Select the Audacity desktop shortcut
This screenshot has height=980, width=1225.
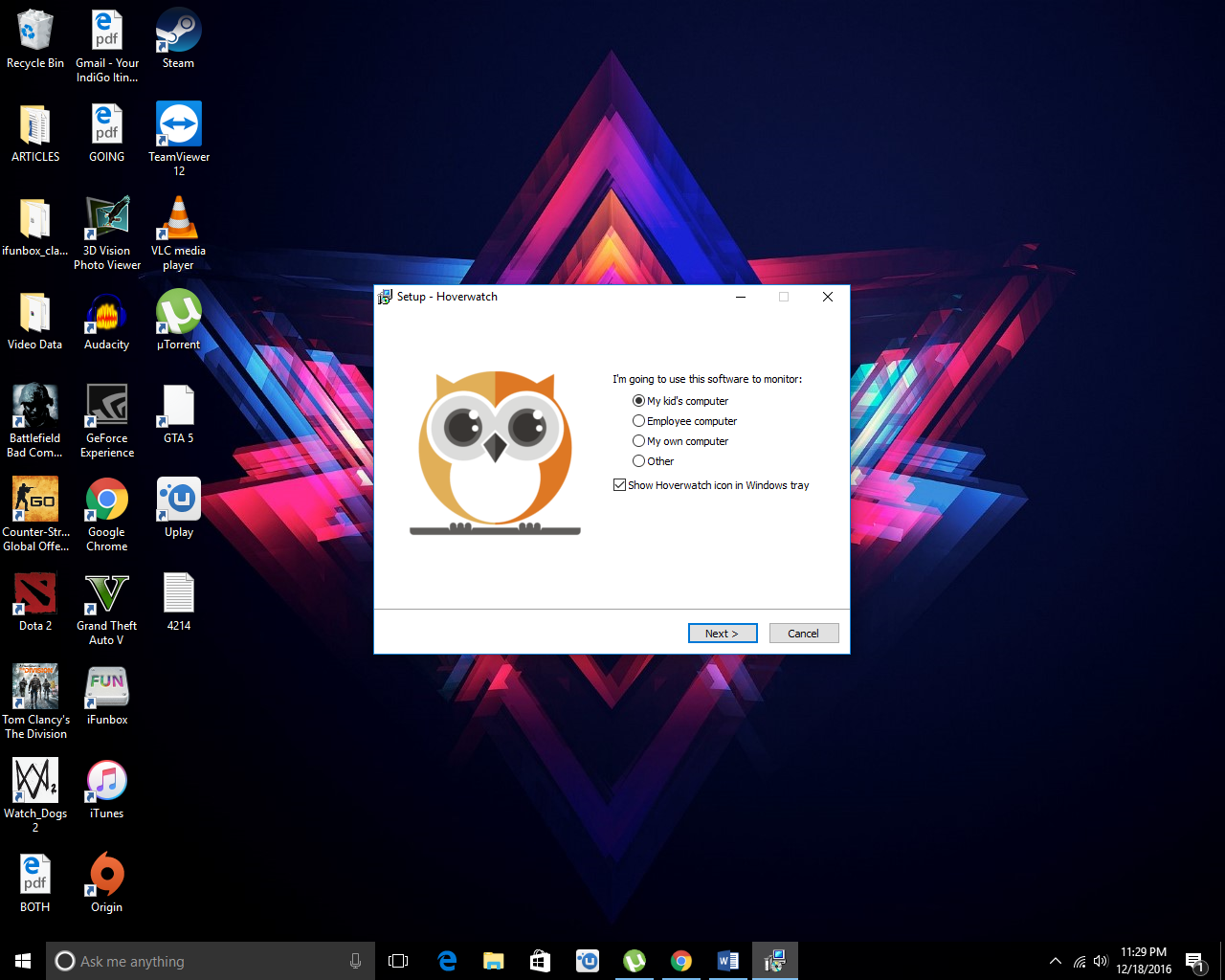107,321
